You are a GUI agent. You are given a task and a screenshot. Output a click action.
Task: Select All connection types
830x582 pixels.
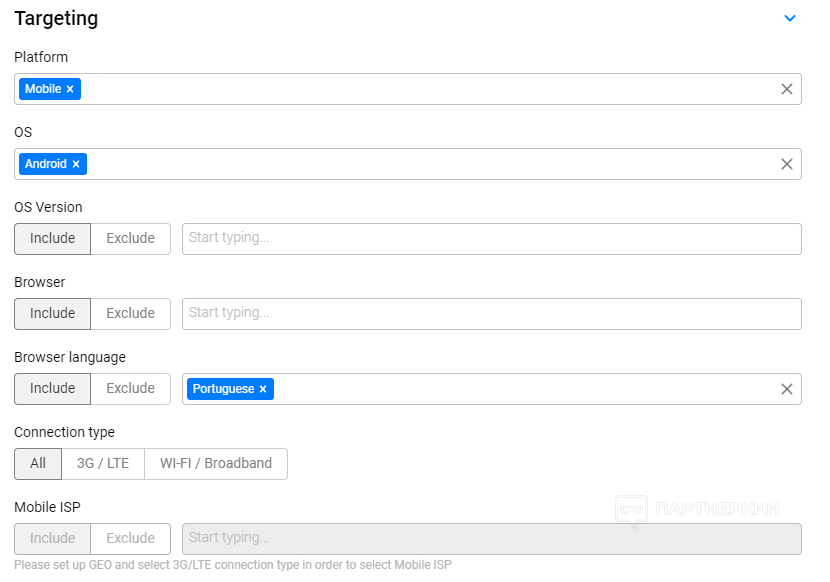point(38,463)
